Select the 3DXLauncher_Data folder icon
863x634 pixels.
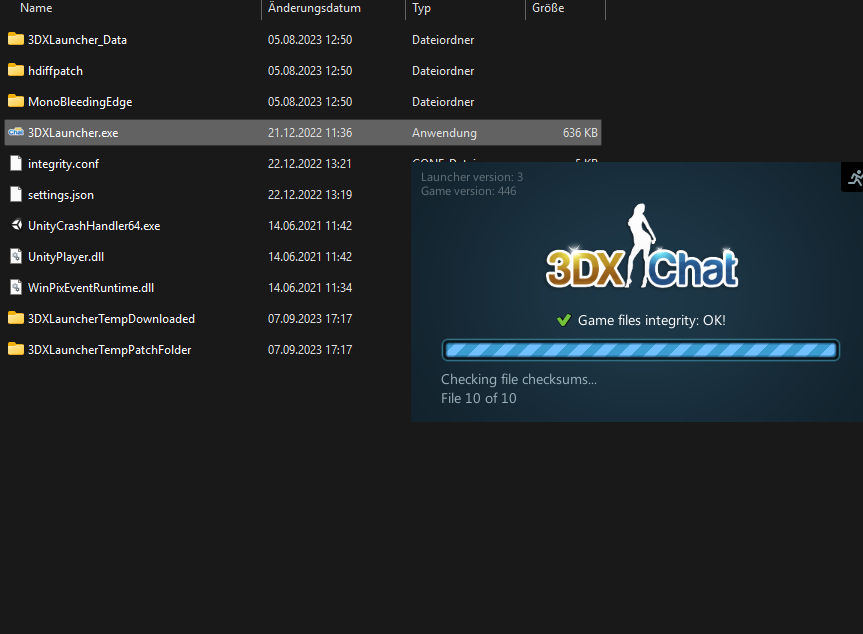16,39
